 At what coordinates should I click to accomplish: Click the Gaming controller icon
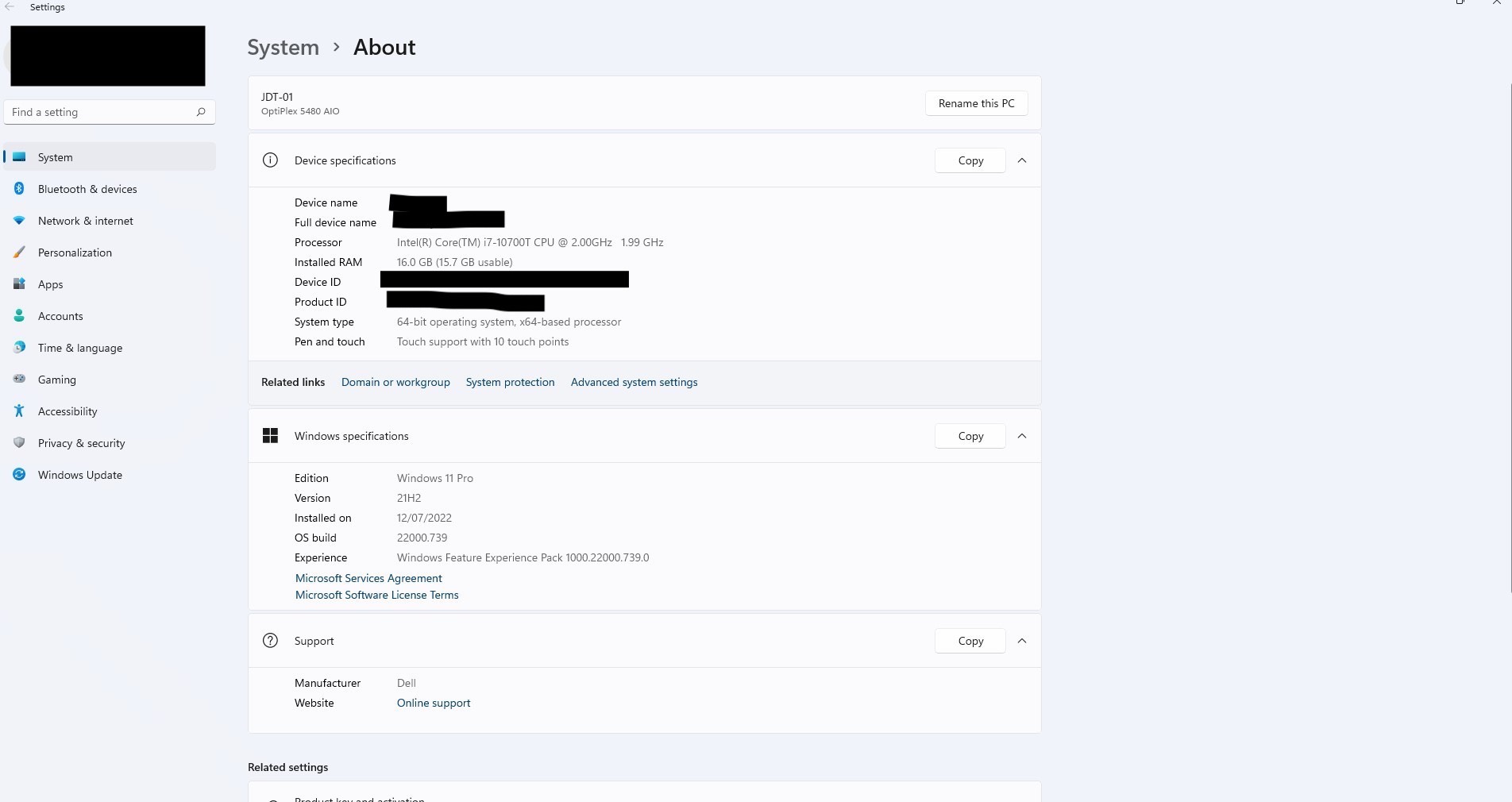click(19, 379)
